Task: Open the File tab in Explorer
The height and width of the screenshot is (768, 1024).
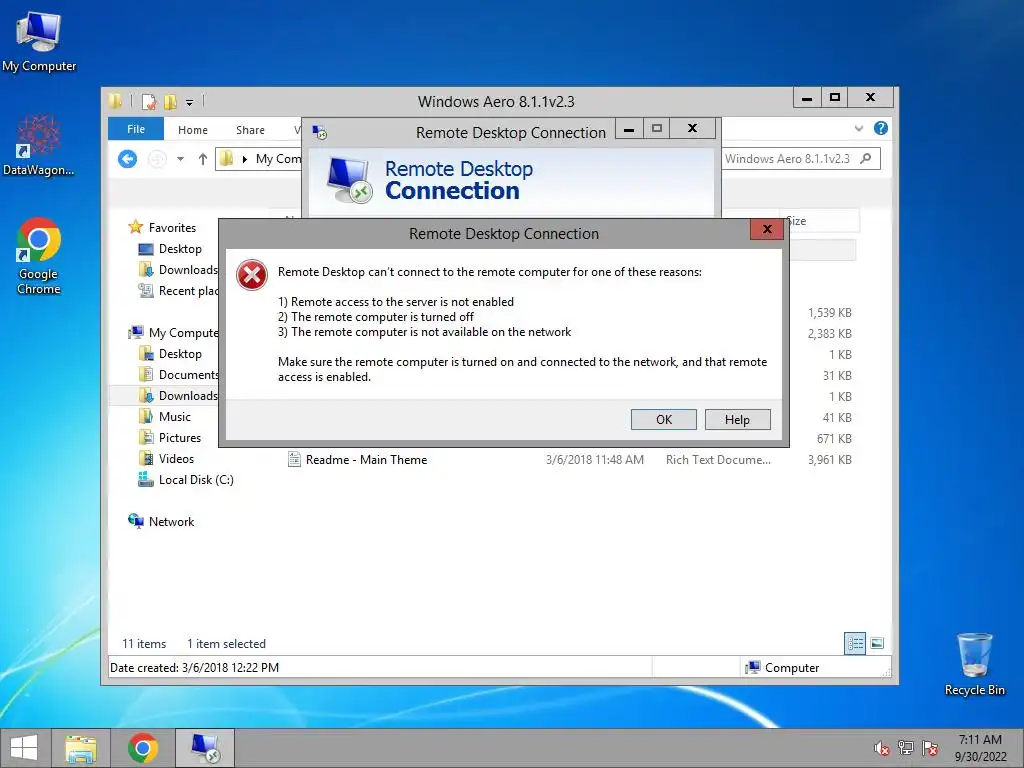Action: (x=136, y=129)
